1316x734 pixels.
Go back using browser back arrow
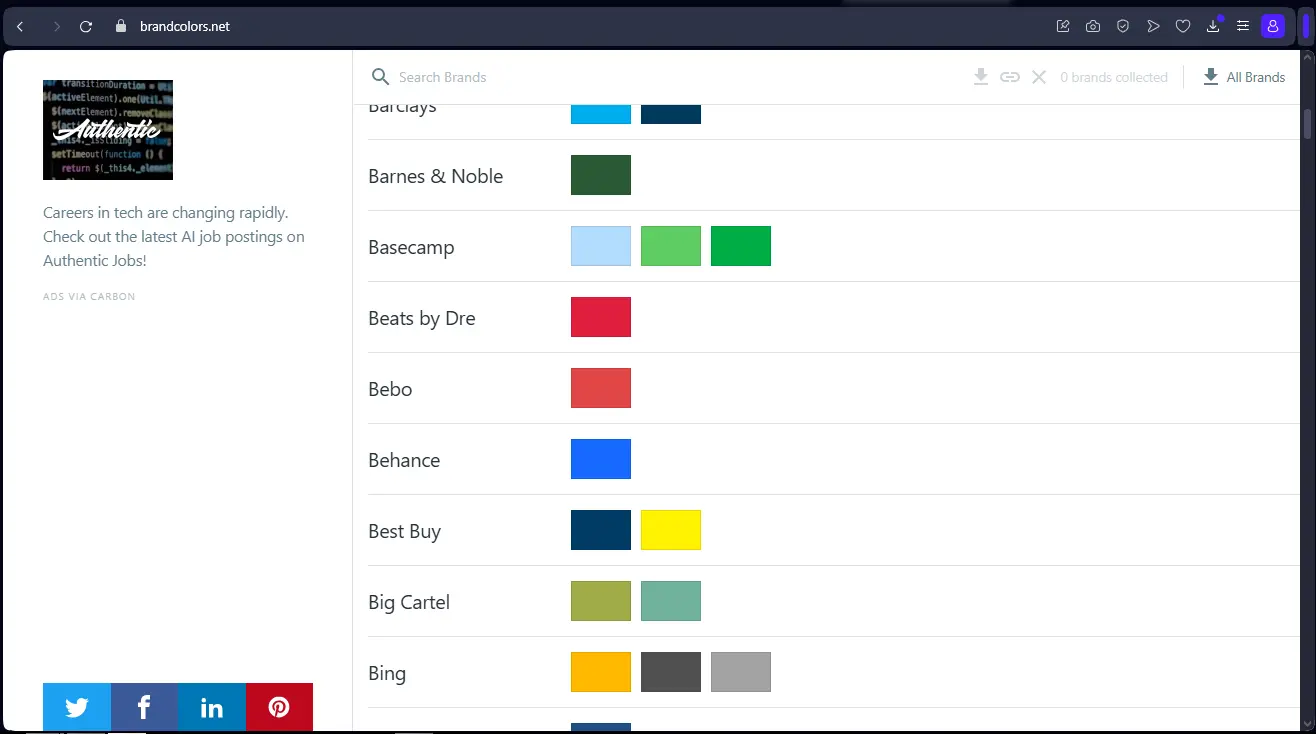(x=20, y=27)
